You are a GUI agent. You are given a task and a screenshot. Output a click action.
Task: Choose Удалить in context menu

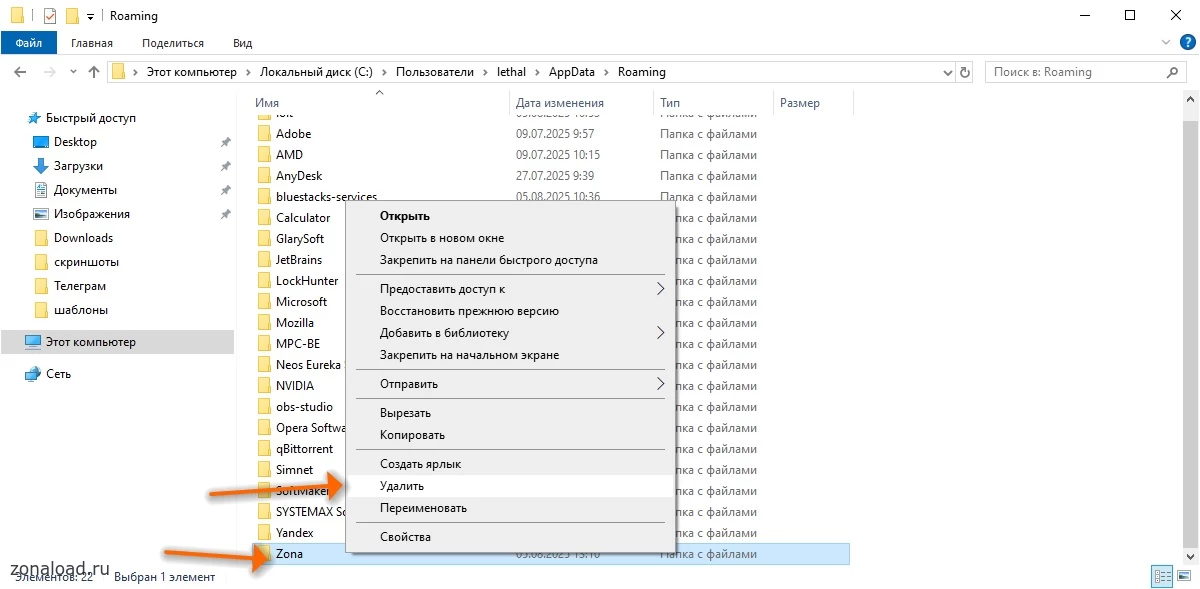point(402,486)
